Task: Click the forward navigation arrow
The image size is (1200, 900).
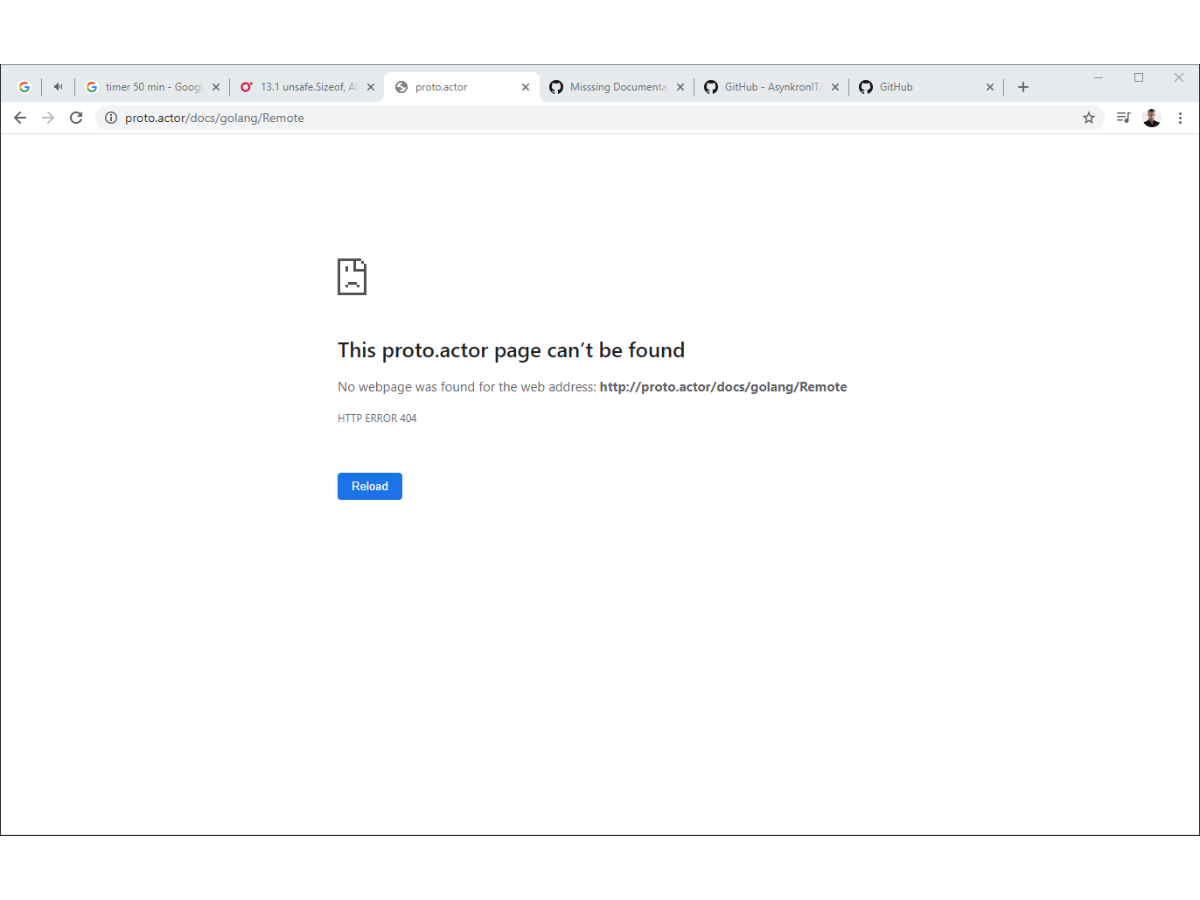Action: coord(48,117)
